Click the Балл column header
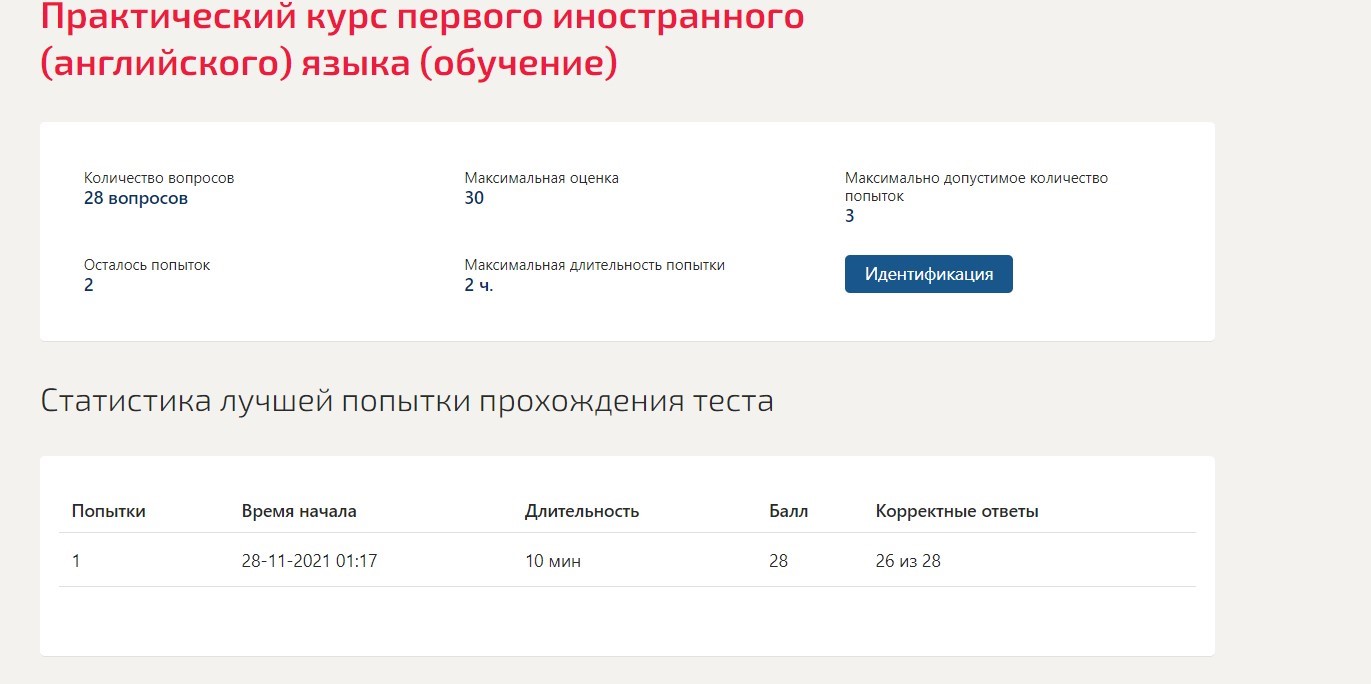 click(x=789, y=511)
